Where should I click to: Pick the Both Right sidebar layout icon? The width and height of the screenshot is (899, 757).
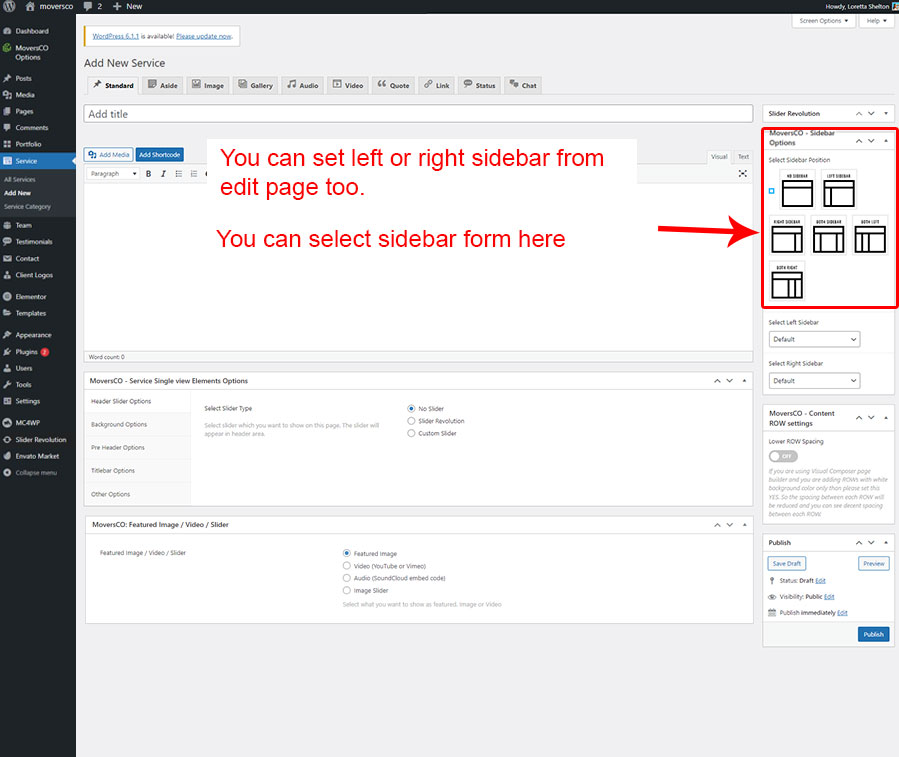click(788, 282)
